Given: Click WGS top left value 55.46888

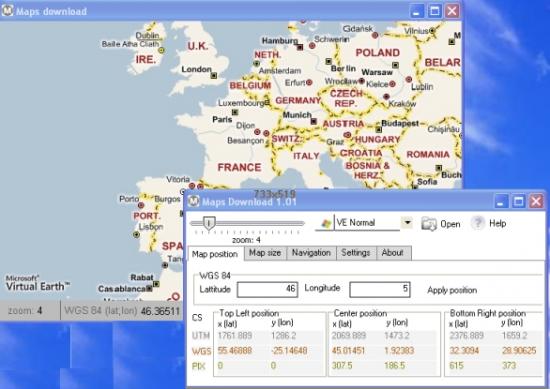Looking at the screenshot, I should pos(235,350).
